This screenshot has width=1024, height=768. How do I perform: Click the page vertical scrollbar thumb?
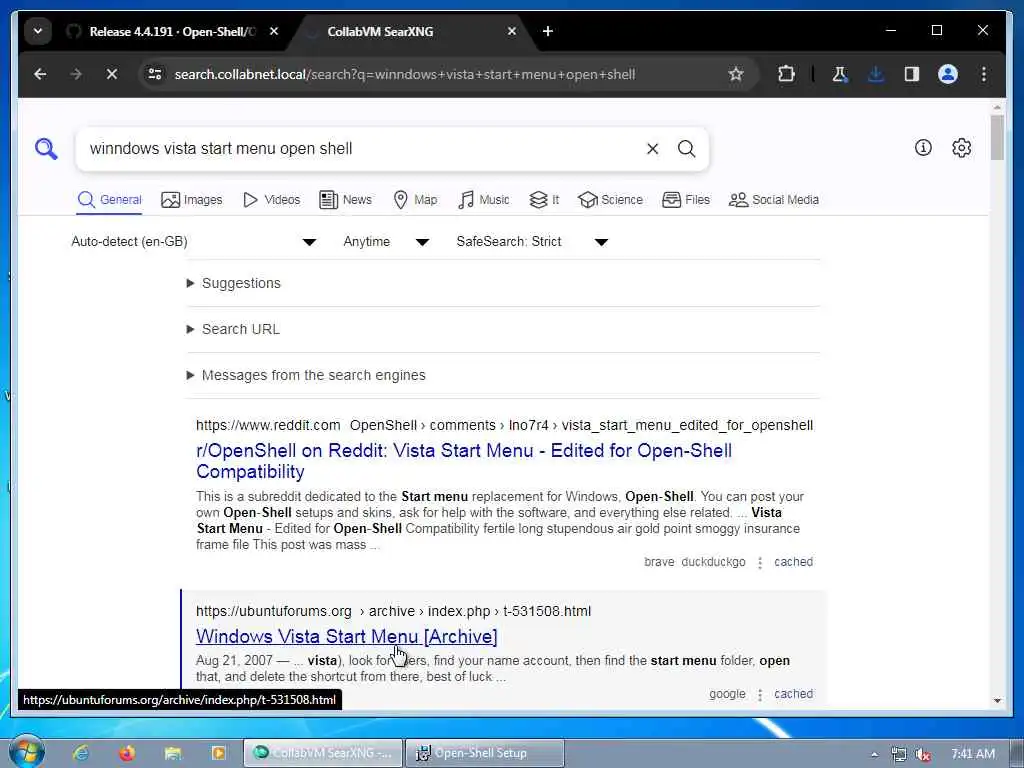[997, 138]
